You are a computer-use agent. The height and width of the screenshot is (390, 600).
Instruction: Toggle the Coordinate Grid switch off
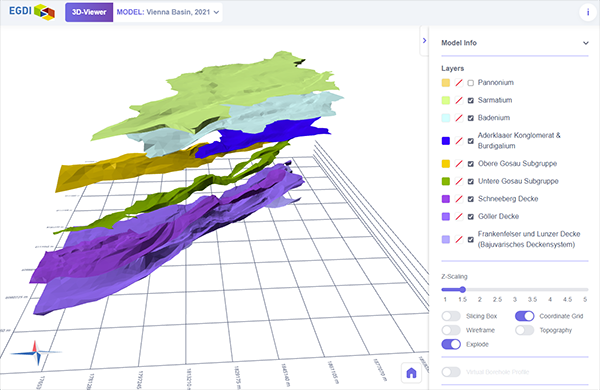(x=525, y=316)
